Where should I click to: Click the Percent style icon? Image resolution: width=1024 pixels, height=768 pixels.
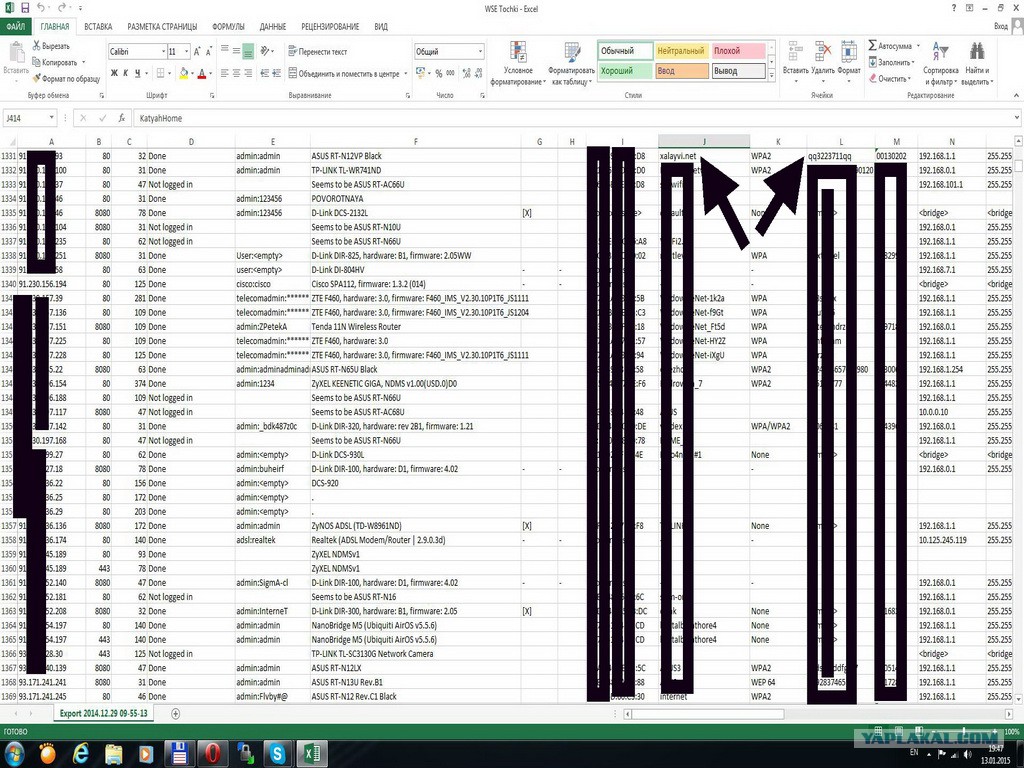tap(439, 73)
